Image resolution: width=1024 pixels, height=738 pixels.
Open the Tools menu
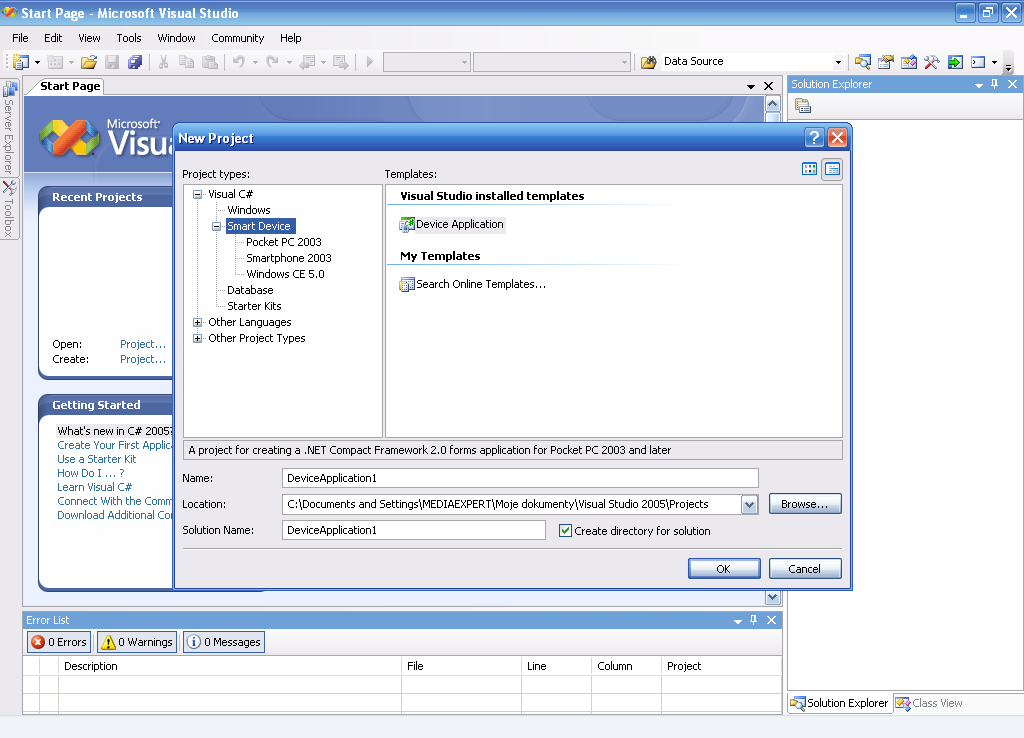coord(129,38)
